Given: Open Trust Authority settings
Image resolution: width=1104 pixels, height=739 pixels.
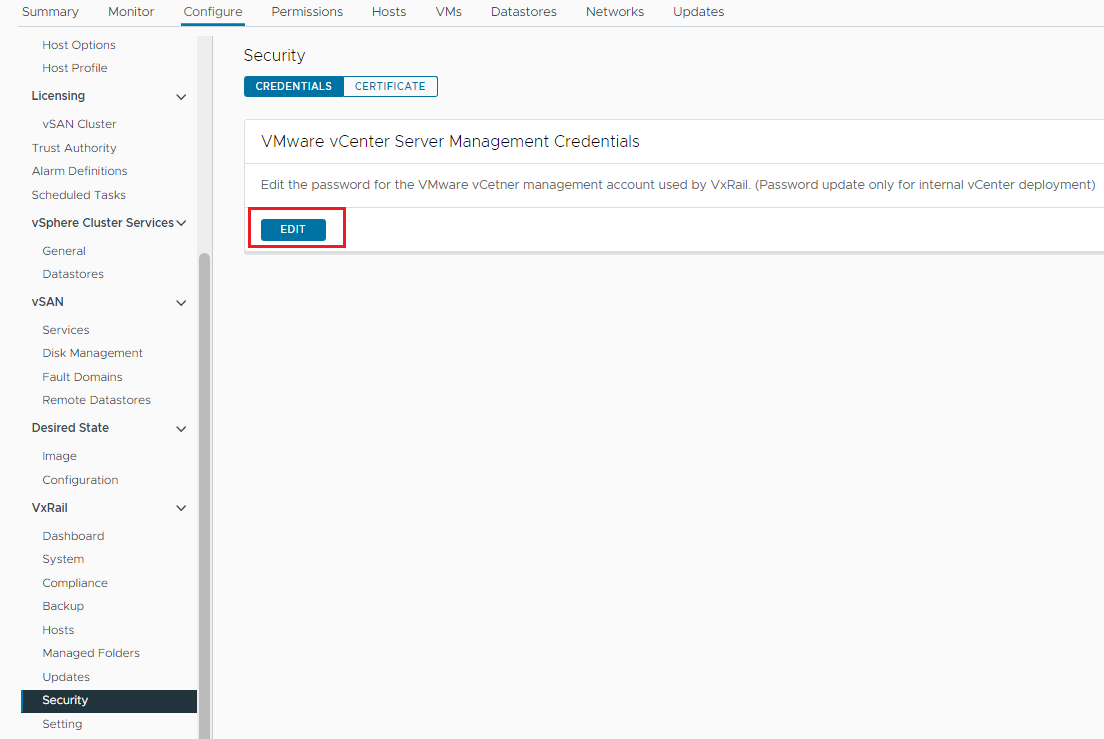Looking at the screenshot, I should 74,149.
